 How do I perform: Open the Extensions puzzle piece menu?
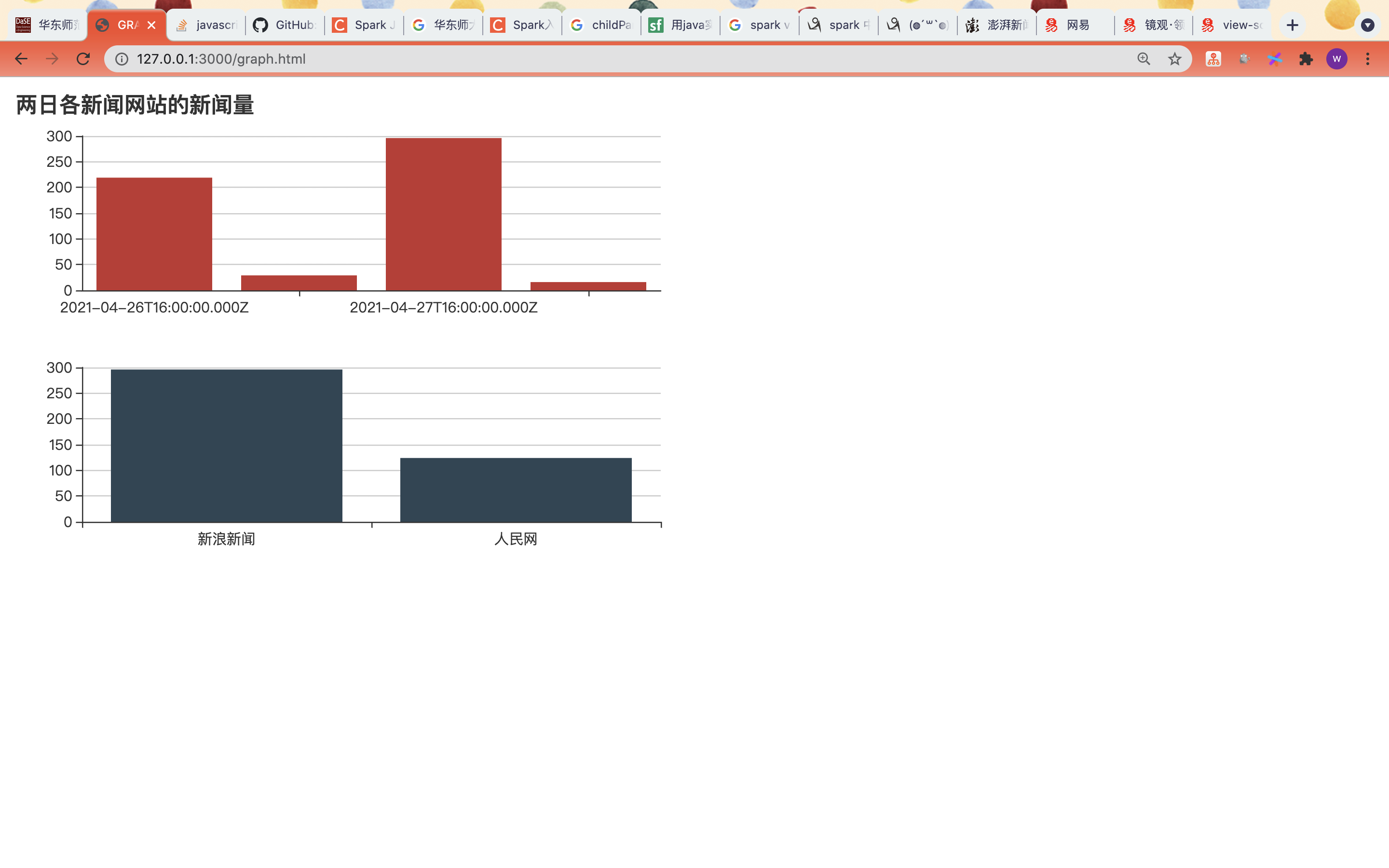pyautogui.click(x=1306, y=58)
